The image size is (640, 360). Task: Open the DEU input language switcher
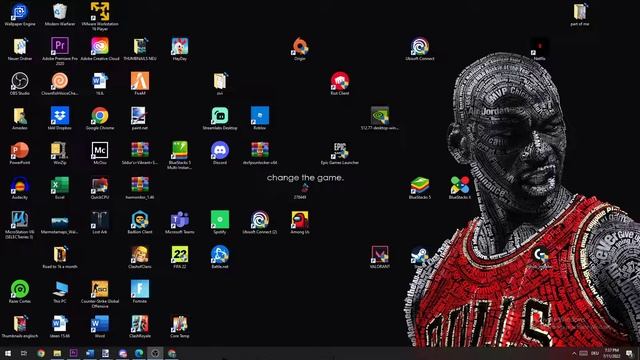pyautogui.click(x=595, y=353)
